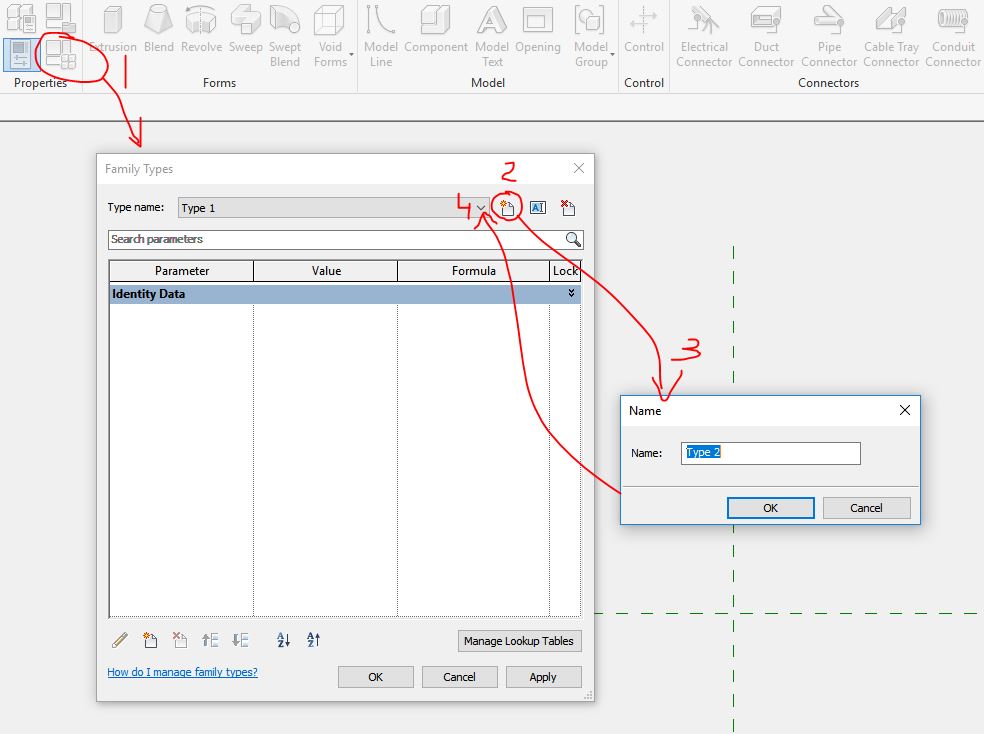Click the New Parameter icon at bottom
The height and width of the screenshot is (734, 984).
[x=150, y=640]
